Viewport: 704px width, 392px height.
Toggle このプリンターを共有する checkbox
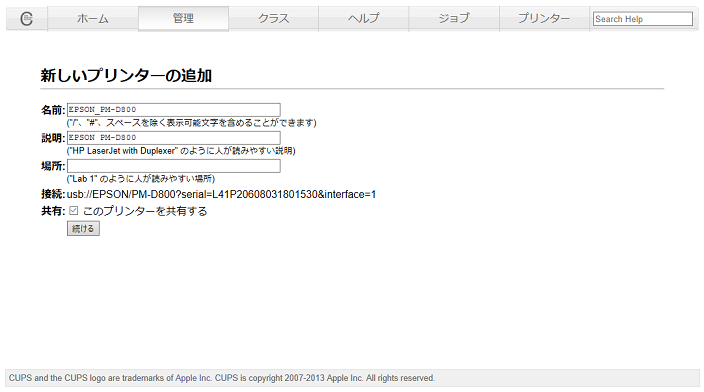(x=74, y=211)
